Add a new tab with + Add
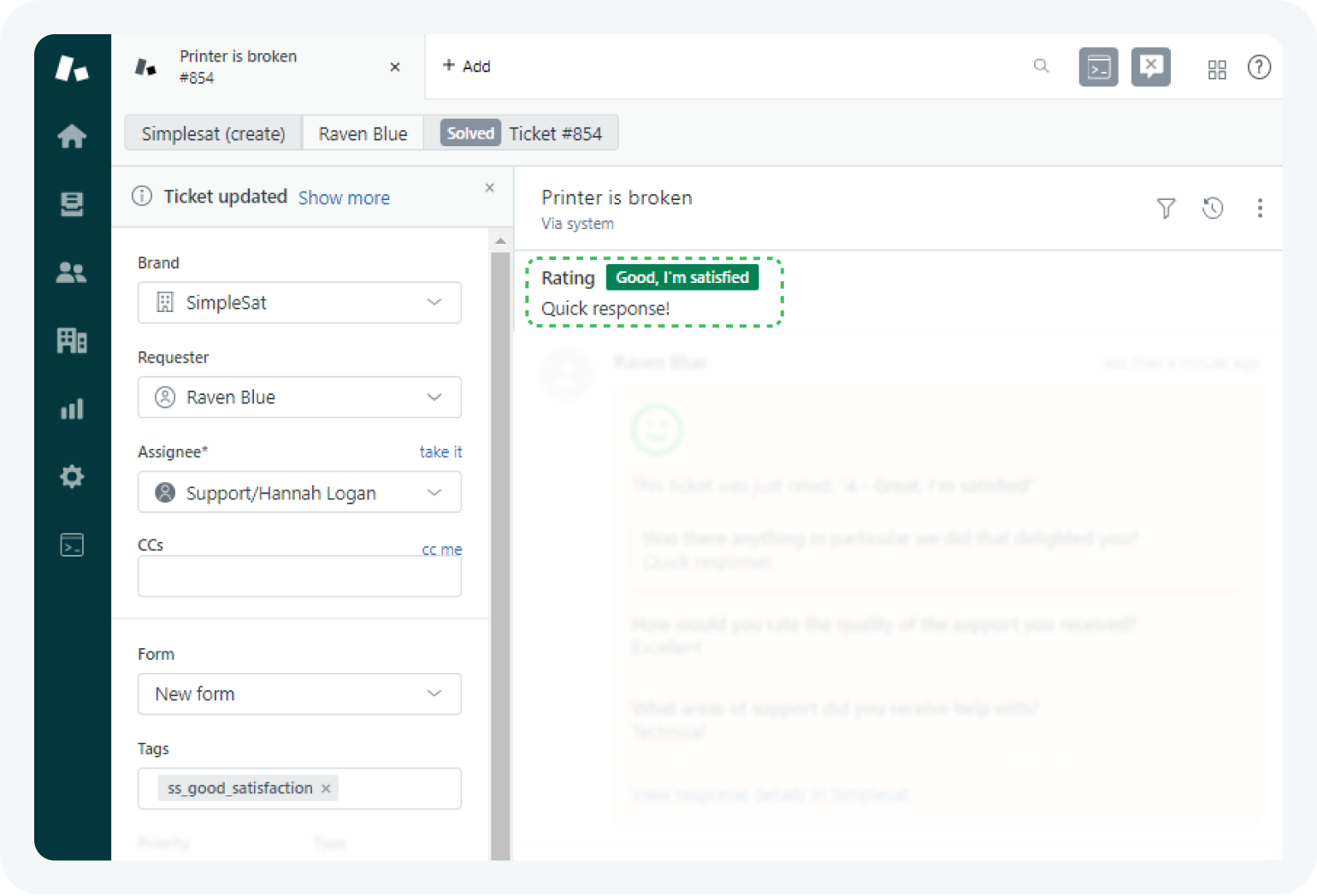Viewport: 1317px width, 896px height. pyautogui.click(x=466, y=66)
